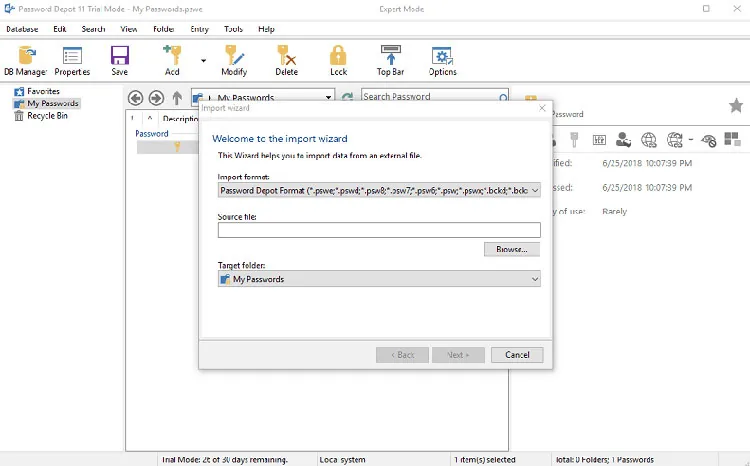This screenshot has width=750, height=466.
Task: Open the Folder menu
Action: (164, 29)
